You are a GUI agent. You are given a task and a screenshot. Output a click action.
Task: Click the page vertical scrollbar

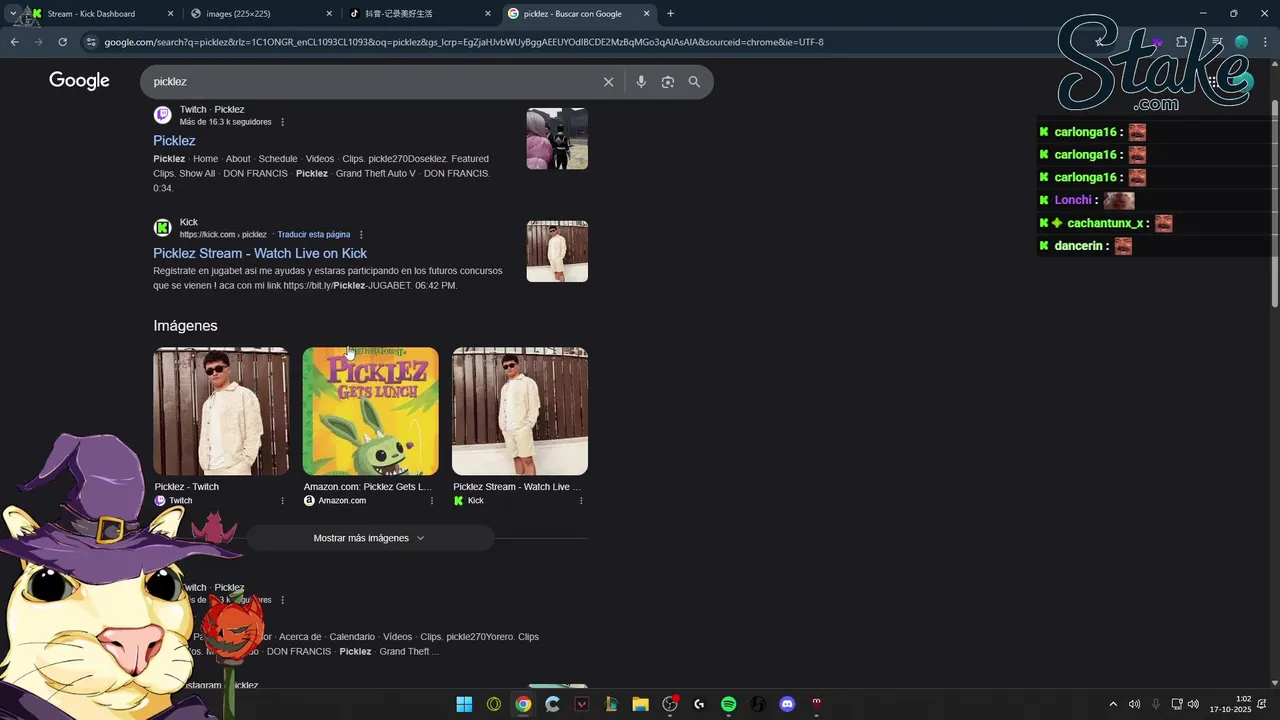pos(1274,206)
